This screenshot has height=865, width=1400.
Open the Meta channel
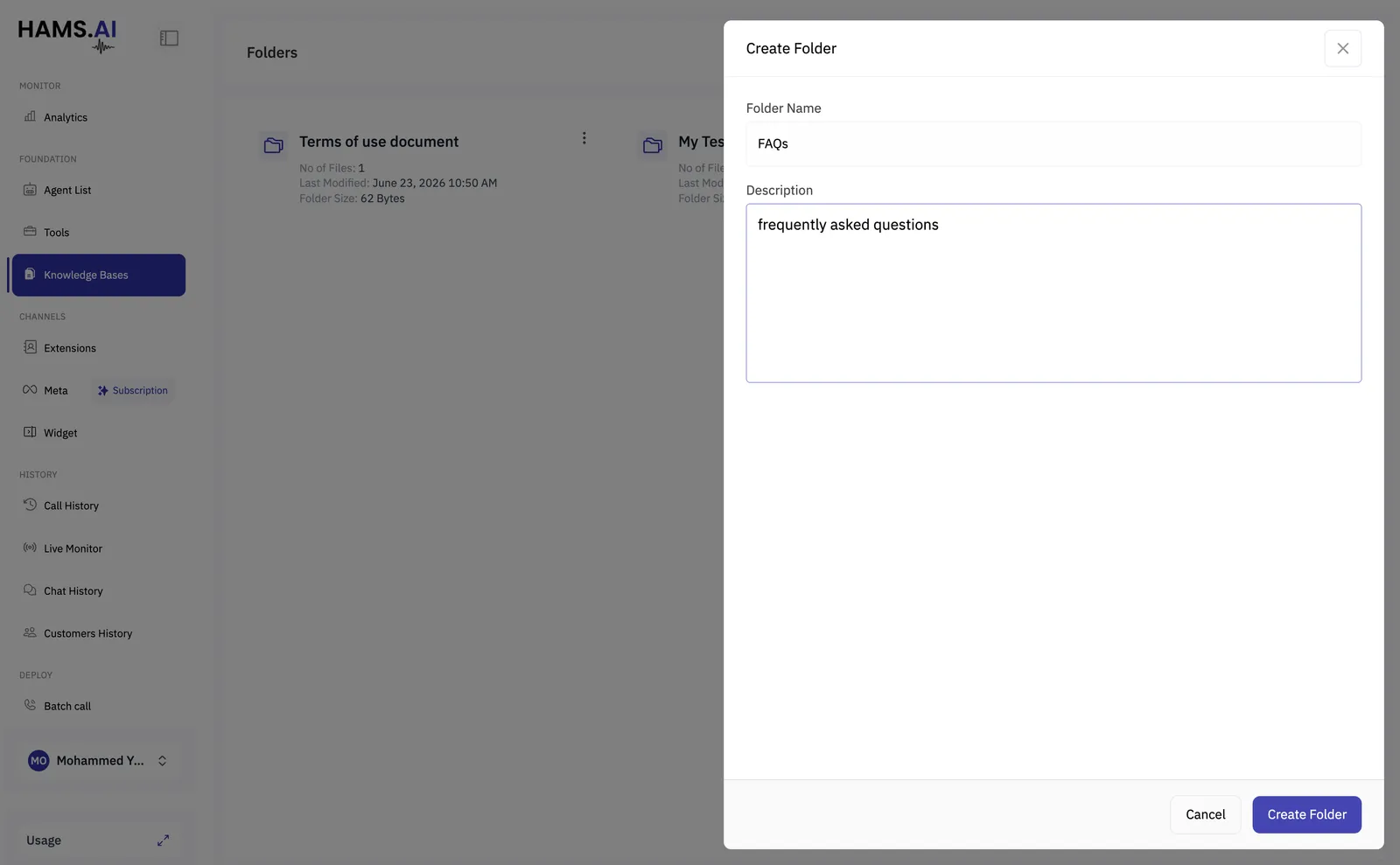click(x=55, y=391)
